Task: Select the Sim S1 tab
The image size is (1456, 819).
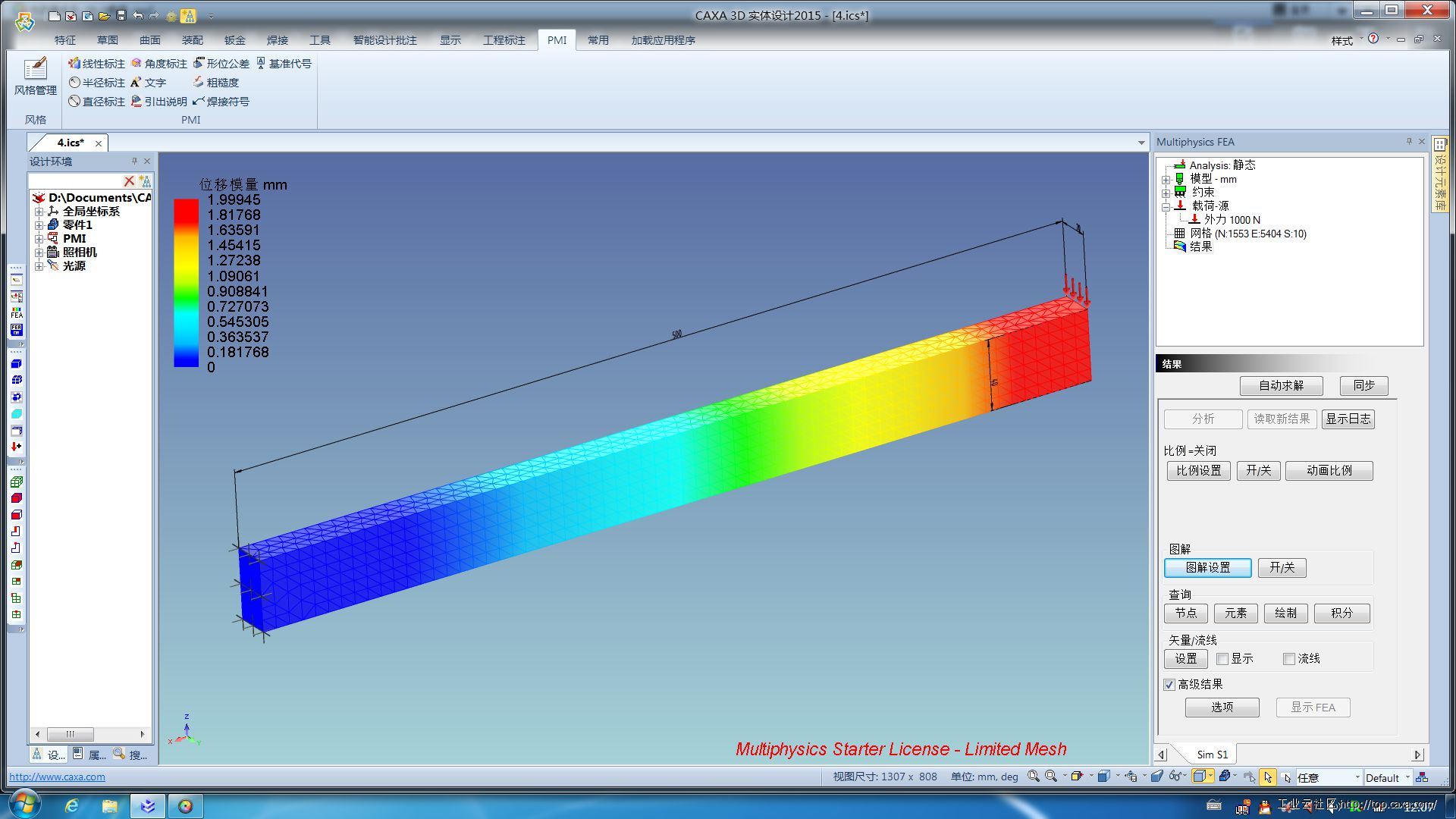Action: (x=1212, y=755)
